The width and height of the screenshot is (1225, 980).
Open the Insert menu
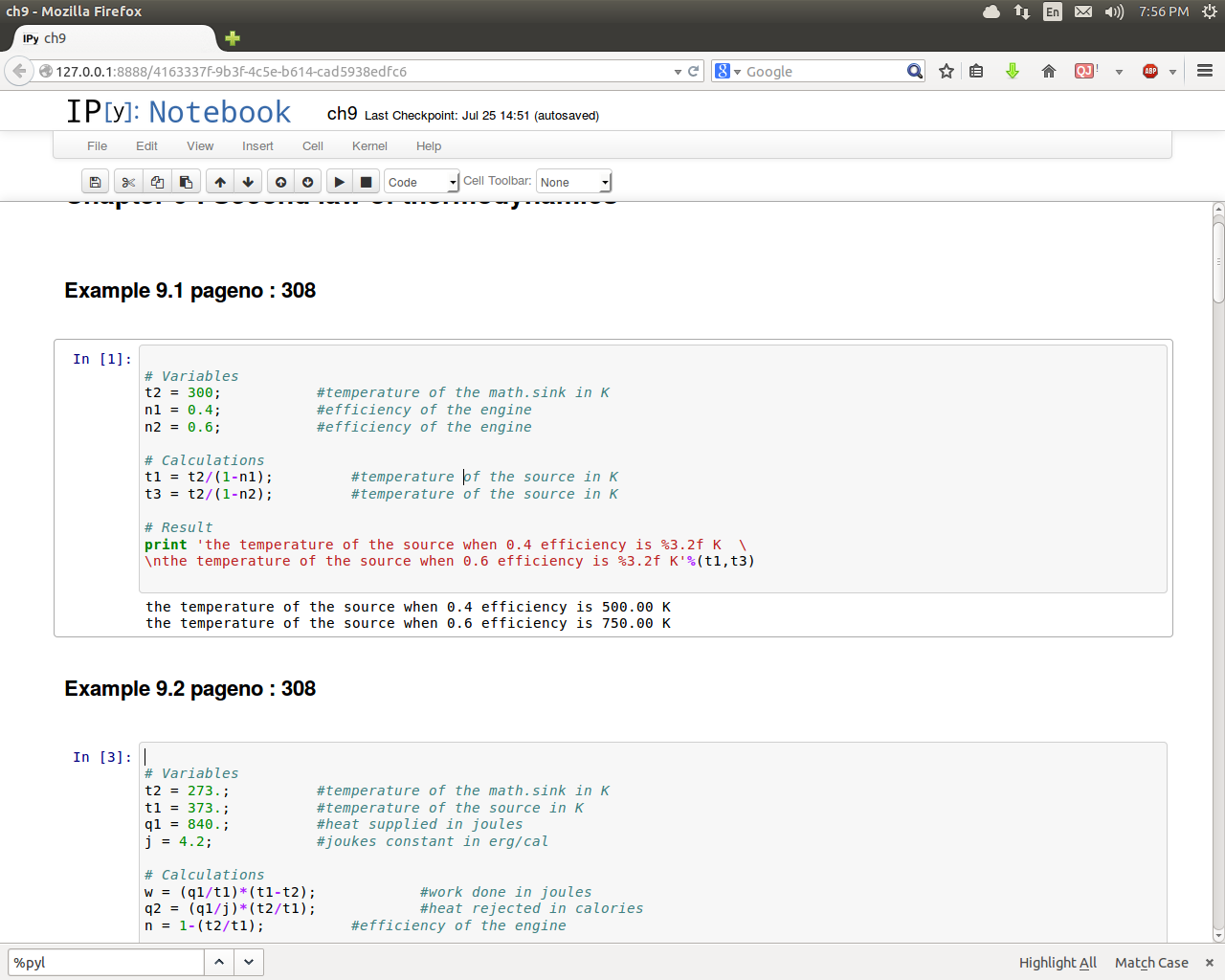point(257,146)
